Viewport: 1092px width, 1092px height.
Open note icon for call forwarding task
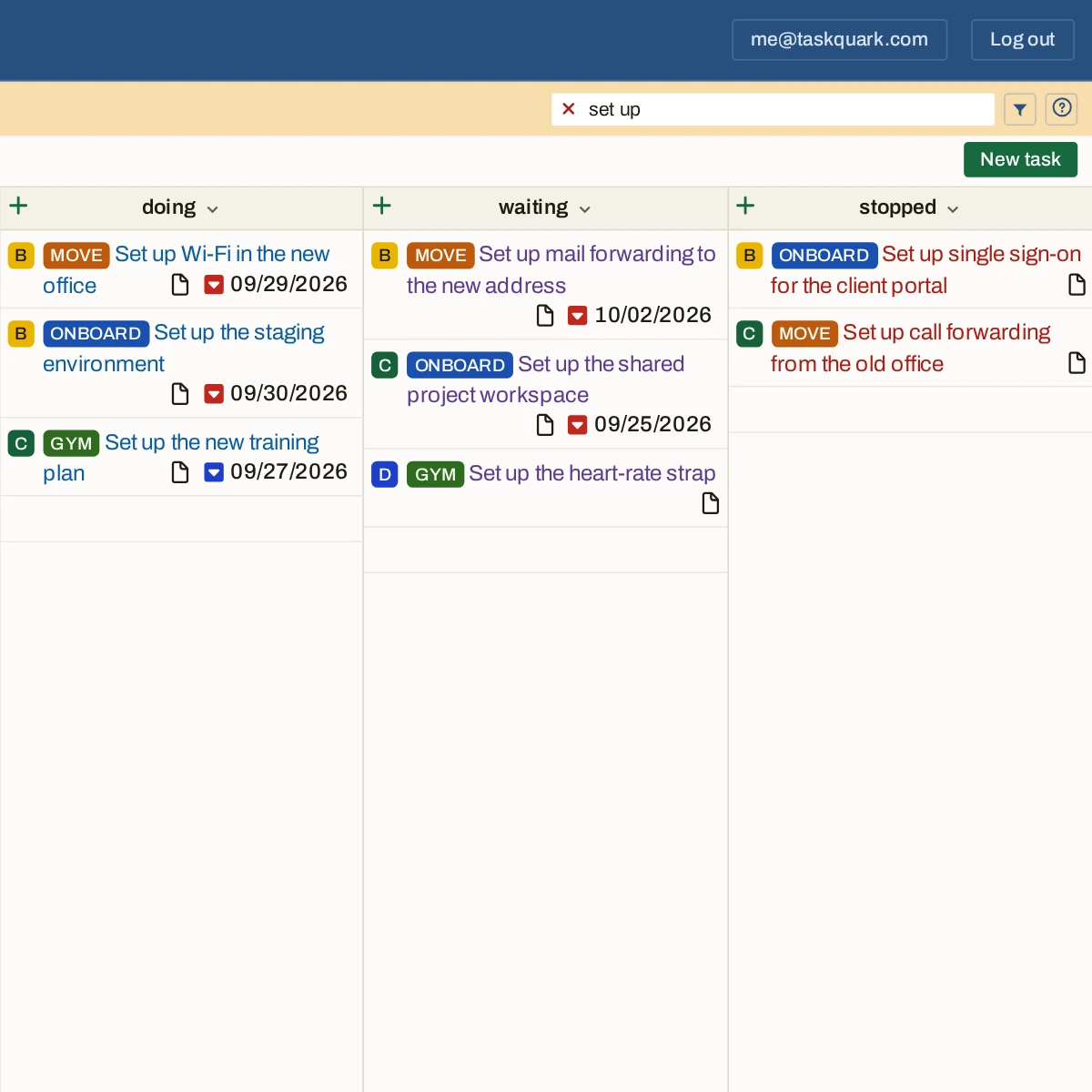pos(1077,363)
